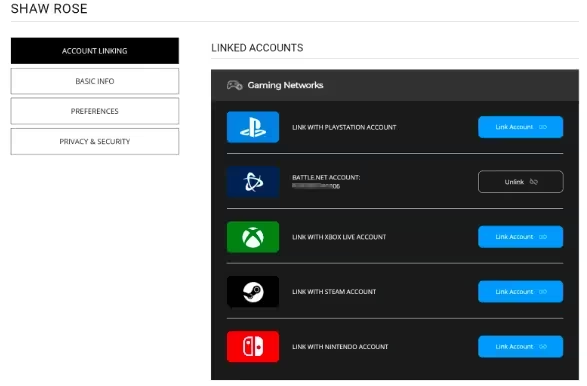The width and height of the screenshot is (587, 386).
Task: Click the PlayStation logo icon
Action: (253, 127)
